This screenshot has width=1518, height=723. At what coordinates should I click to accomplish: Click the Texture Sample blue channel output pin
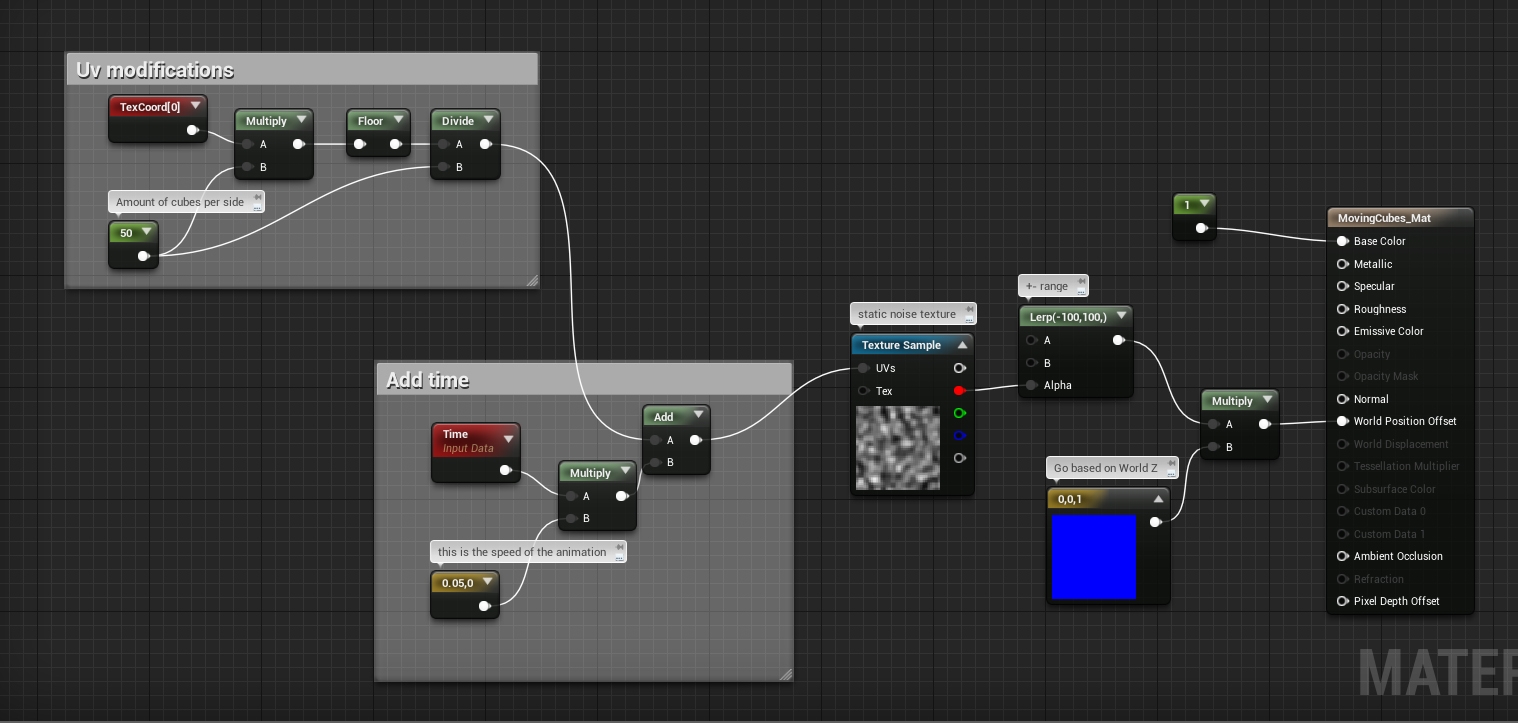coord(960,436)
